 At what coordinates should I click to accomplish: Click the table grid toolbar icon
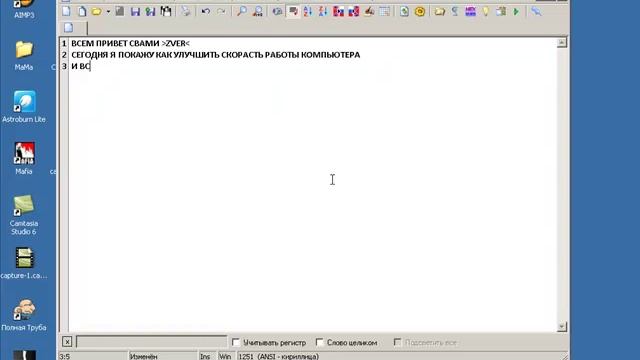click(384, 11)
